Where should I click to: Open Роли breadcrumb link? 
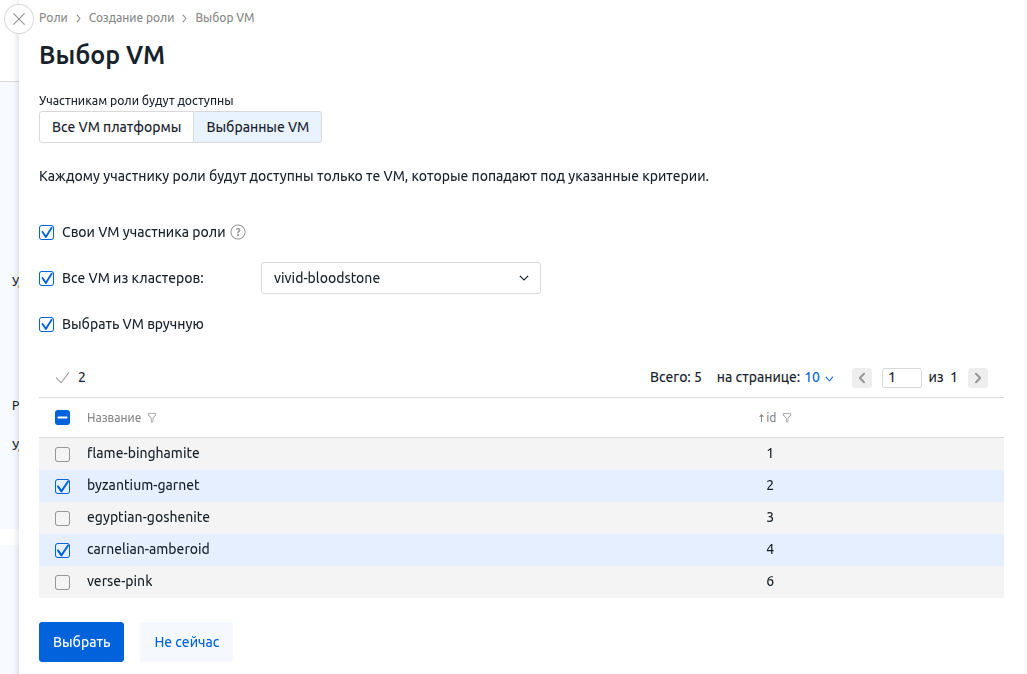[53, 18]
